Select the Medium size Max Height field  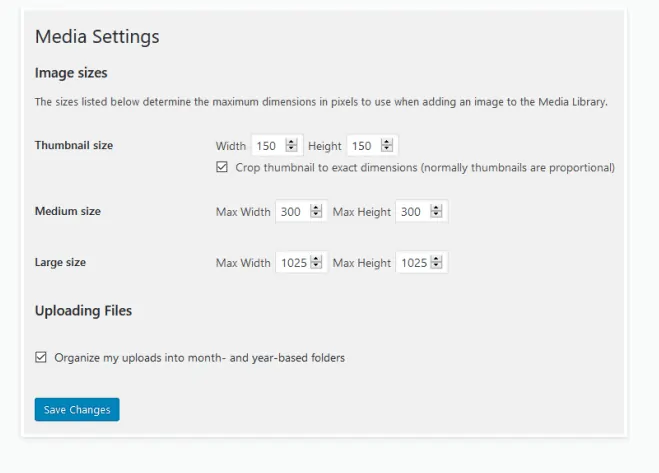point(413,212)
